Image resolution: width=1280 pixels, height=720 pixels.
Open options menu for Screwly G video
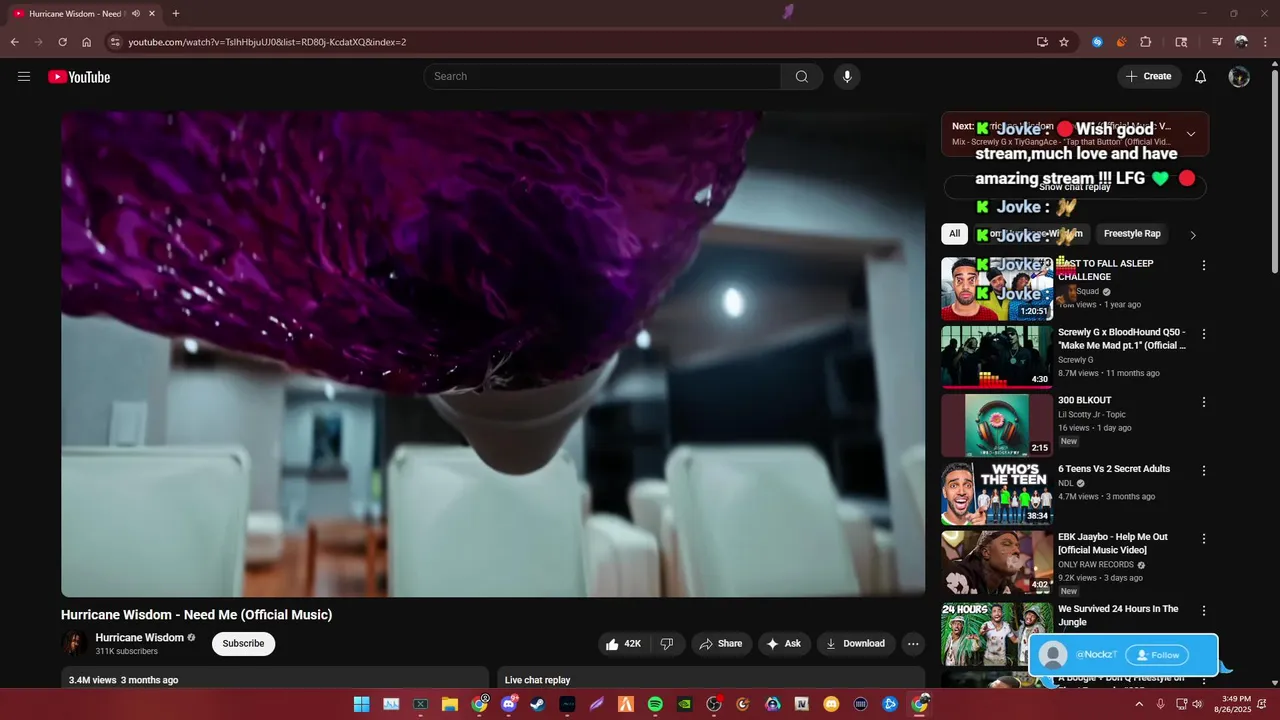[1204, 333]
